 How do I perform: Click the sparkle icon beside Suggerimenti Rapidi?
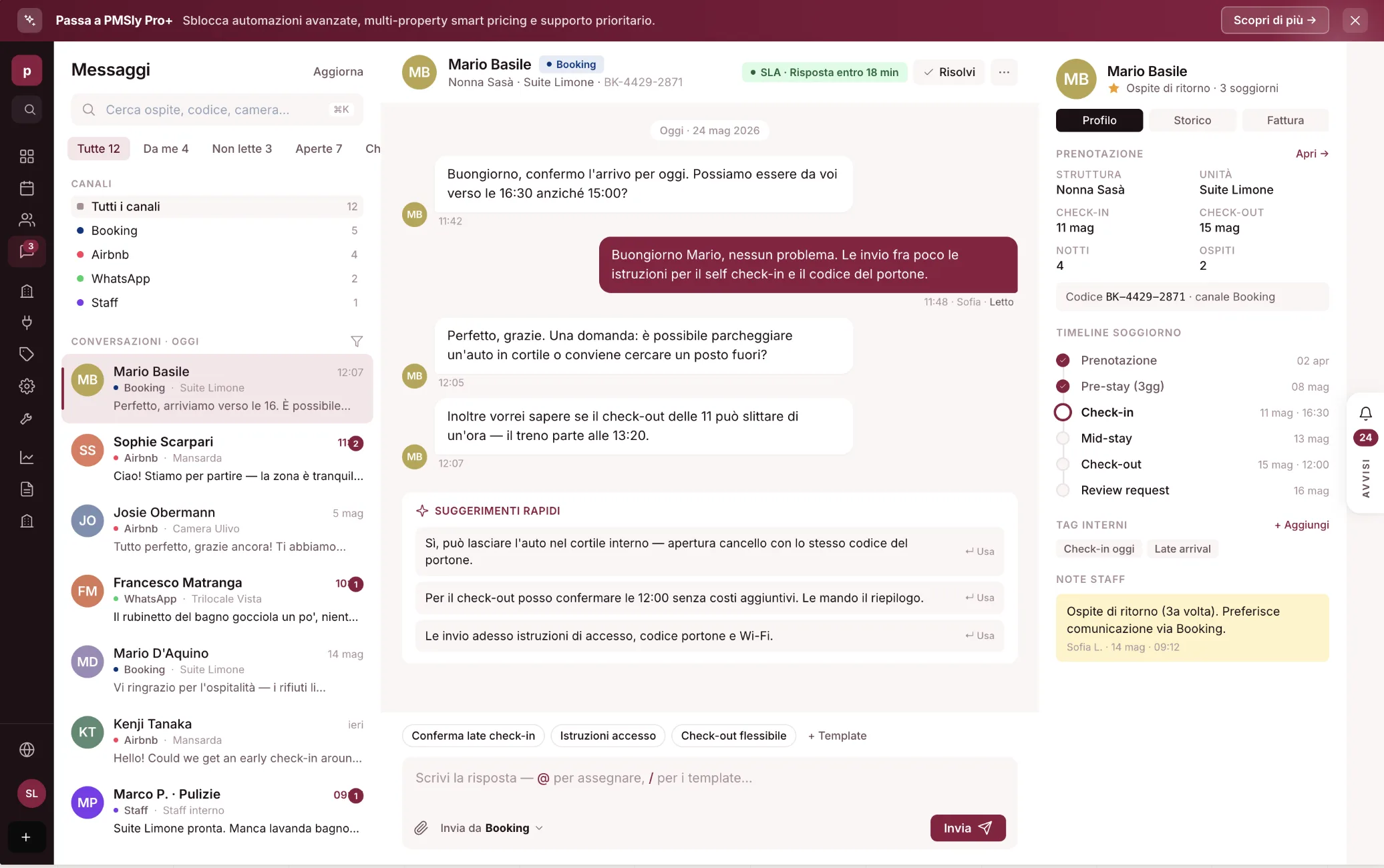[x=422, y=511]
